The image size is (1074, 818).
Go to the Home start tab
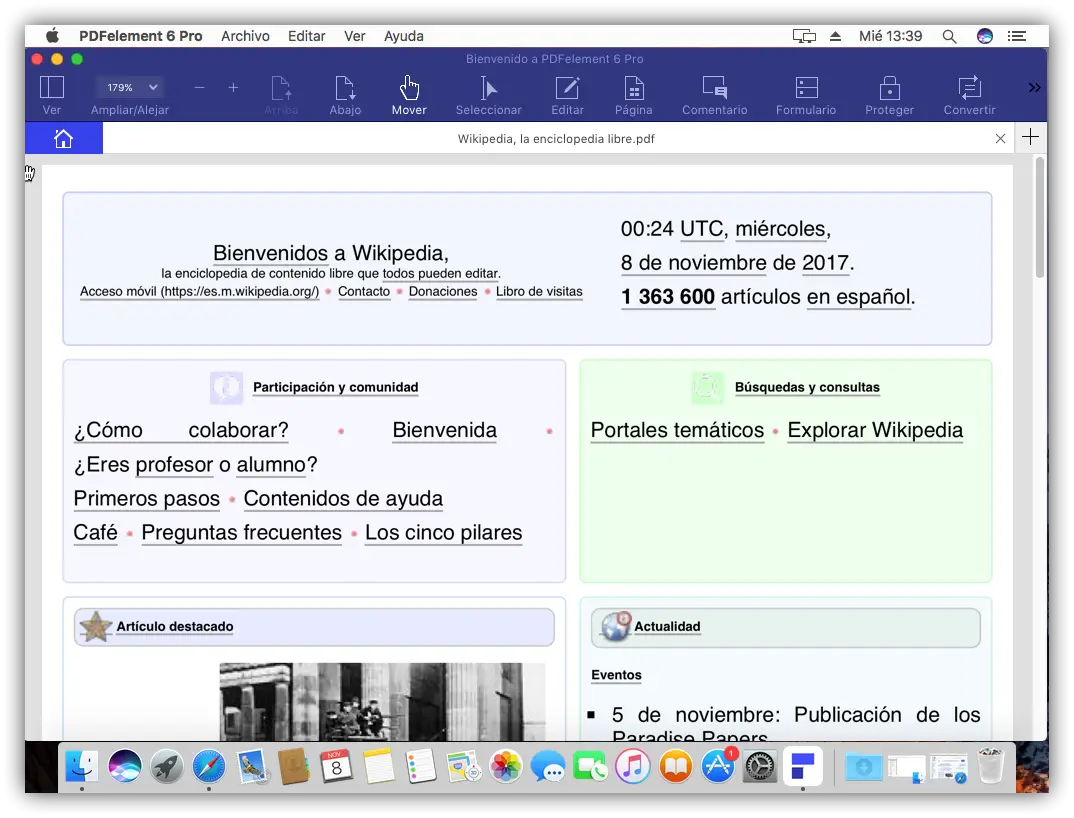[63, 138]
